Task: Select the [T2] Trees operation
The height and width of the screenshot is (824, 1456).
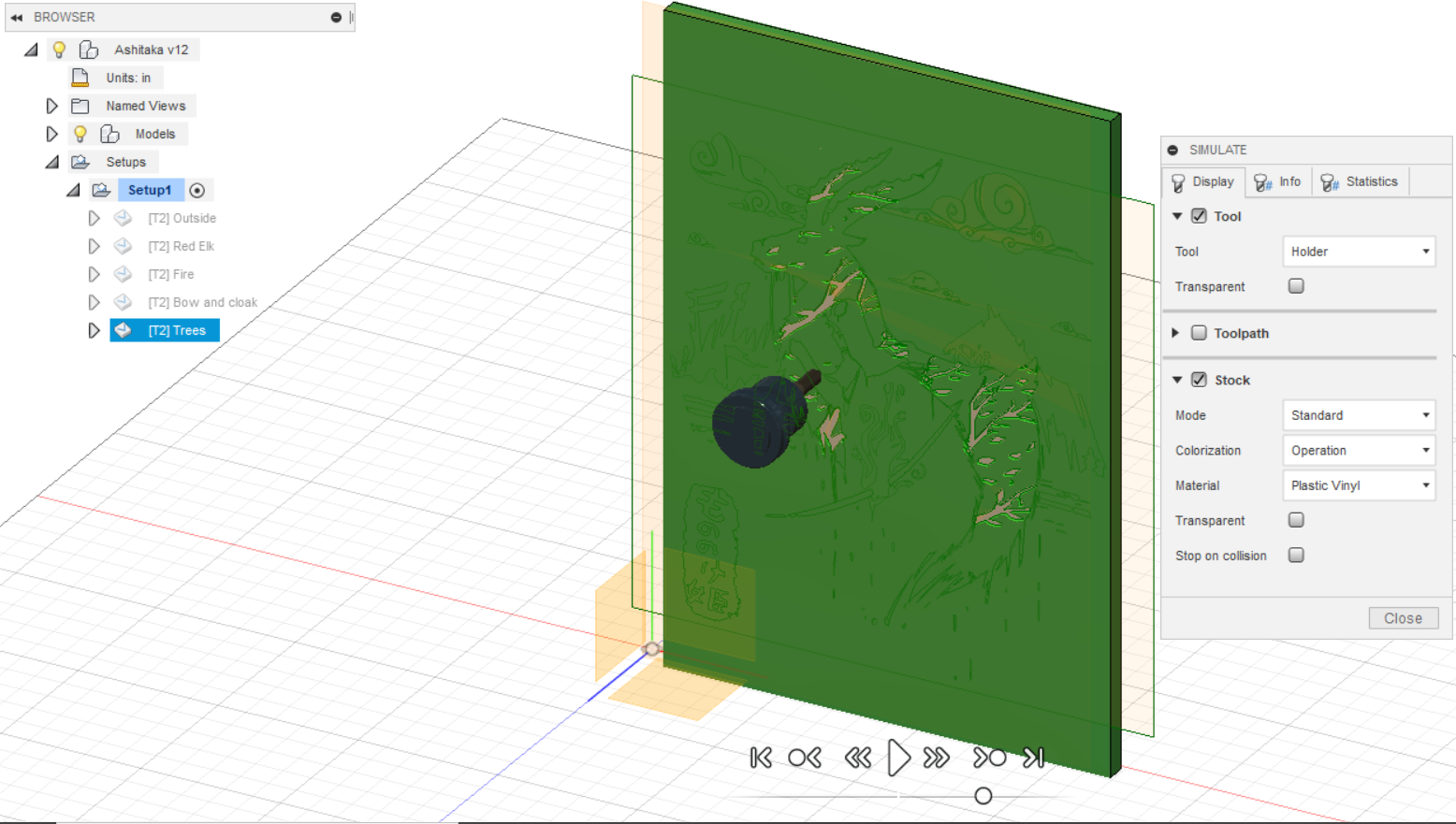Action: tap(178, 329)
